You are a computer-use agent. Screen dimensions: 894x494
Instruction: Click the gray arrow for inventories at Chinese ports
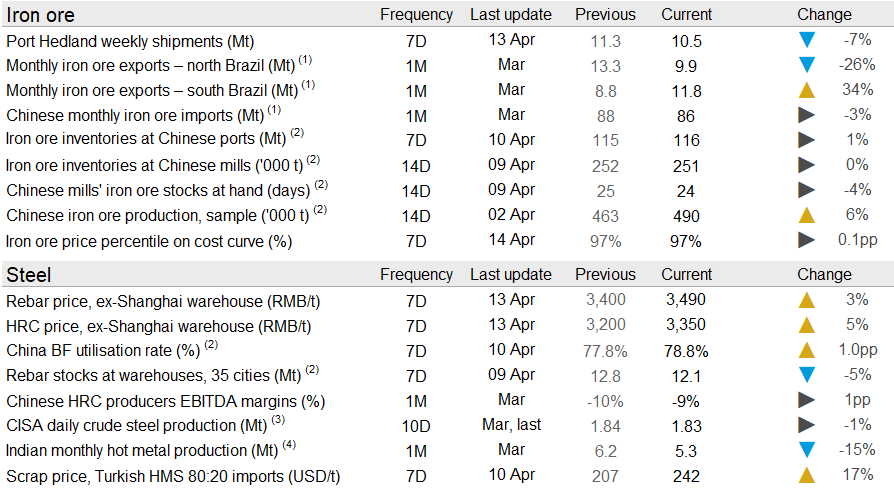[806, 140]
